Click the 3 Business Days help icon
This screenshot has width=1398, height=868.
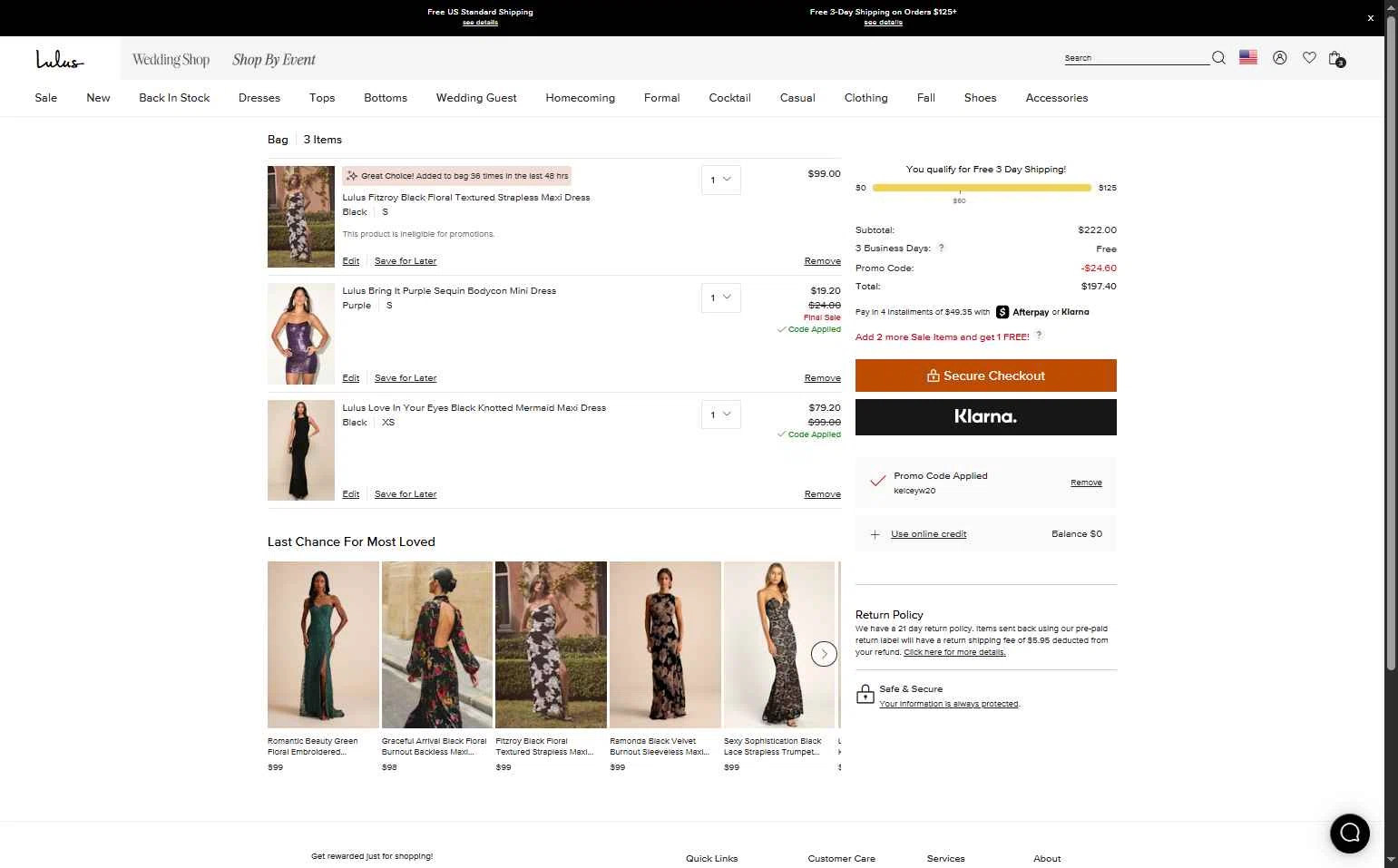(941, 248)
